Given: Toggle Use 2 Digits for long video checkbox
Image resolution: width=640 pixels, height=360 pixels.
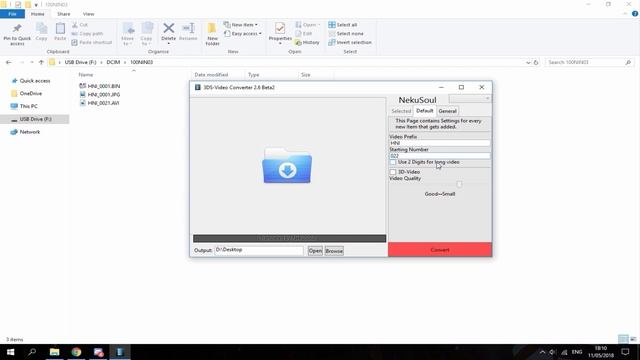Looking at the screenshot, I should (x=393, y=162).
